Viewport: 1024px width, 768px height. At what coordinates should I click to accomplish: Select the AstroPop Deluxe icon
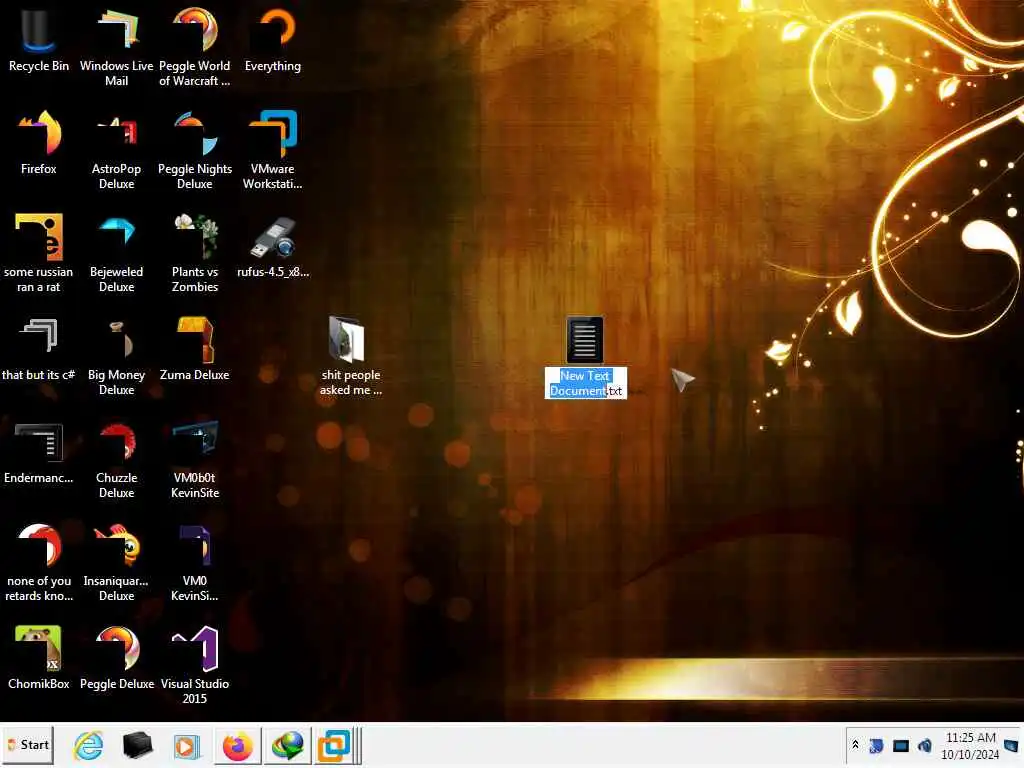click(x=116, y=149)
